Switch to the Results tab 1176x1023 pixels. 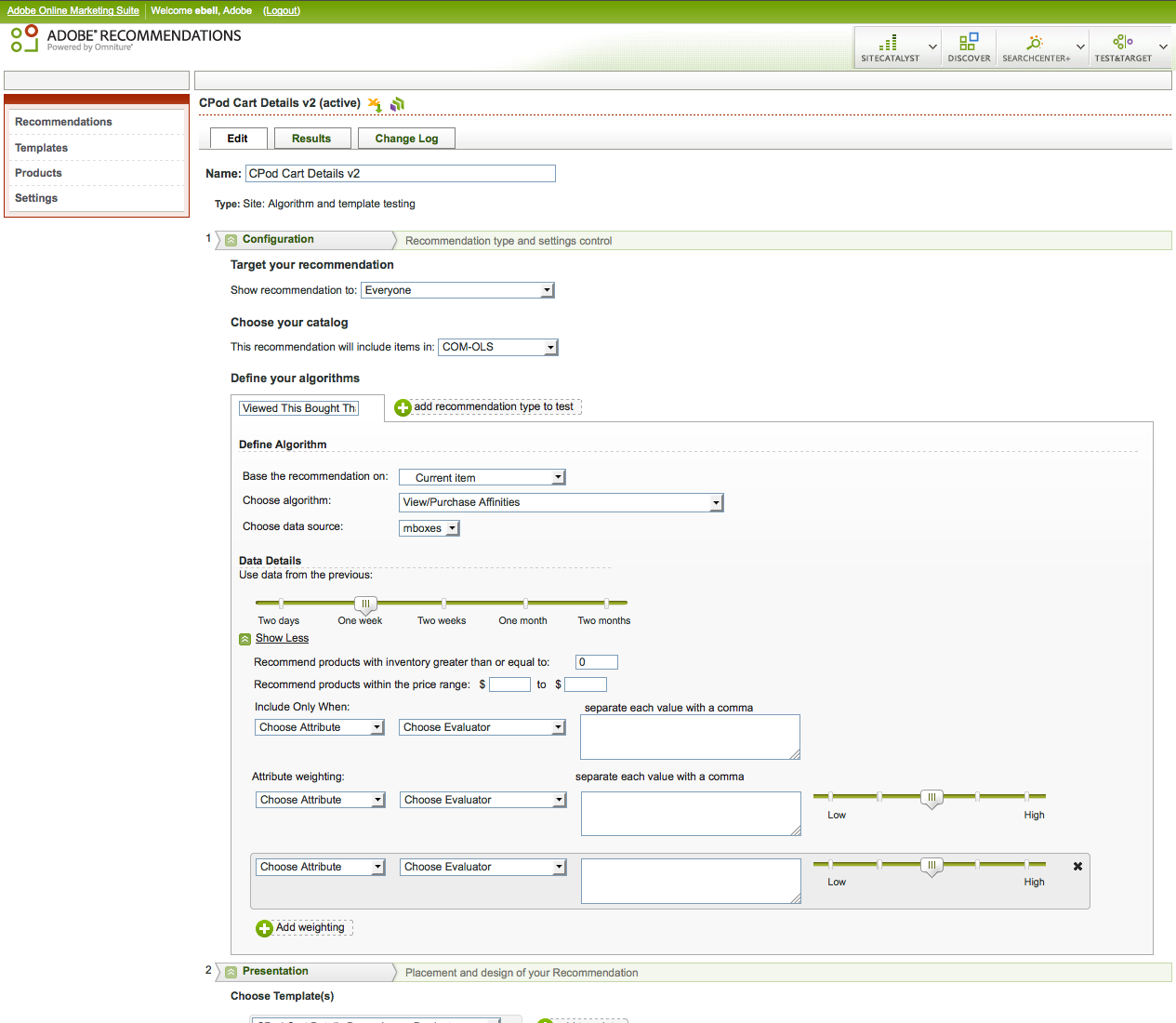311,139
